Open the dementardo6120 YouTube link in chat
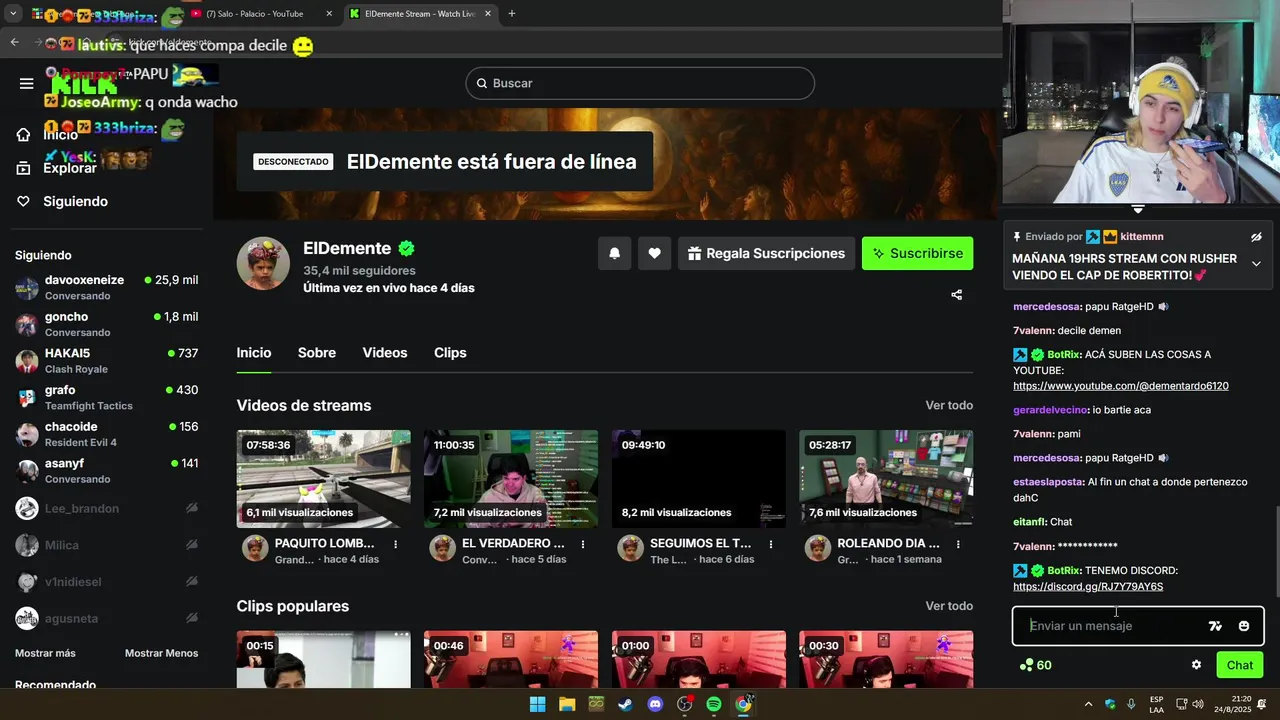1280x720 pixels. (x=1120, y=386)
